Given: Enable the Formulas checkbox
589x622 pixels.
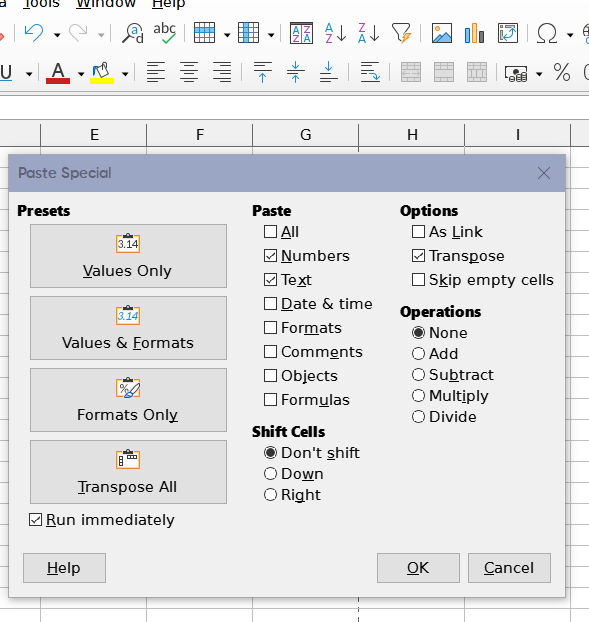Looking at the screenshot, I should coord(271,399).
